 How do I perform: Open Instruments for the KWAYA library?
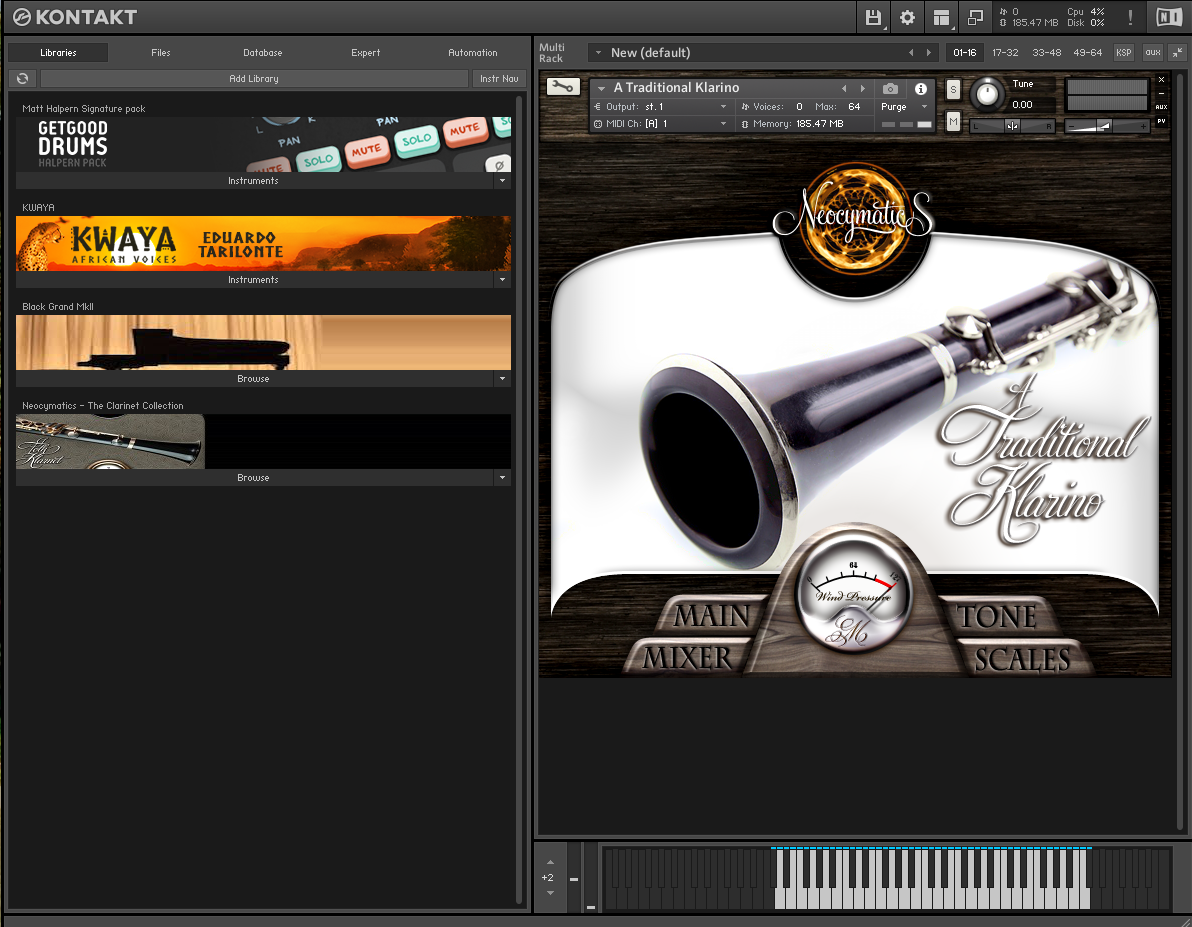click(254, 280)
